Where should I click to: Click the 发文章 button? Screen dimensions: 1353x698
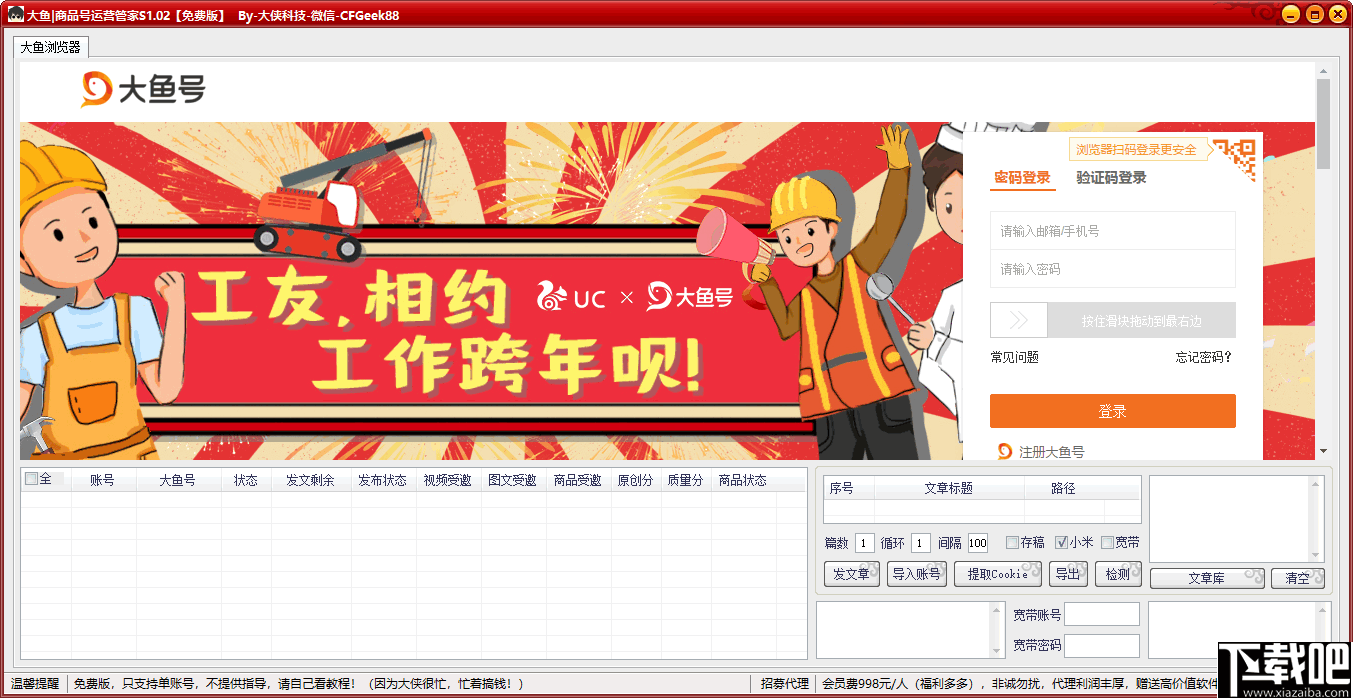point(851,573)
